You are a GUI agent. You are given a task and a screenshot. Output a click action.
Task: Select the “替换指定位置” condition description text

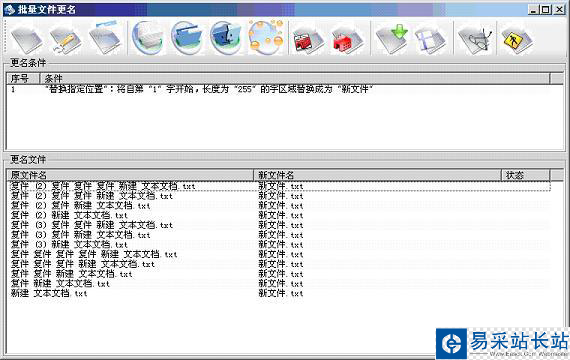pyautogui.click(x=209, y=89)
